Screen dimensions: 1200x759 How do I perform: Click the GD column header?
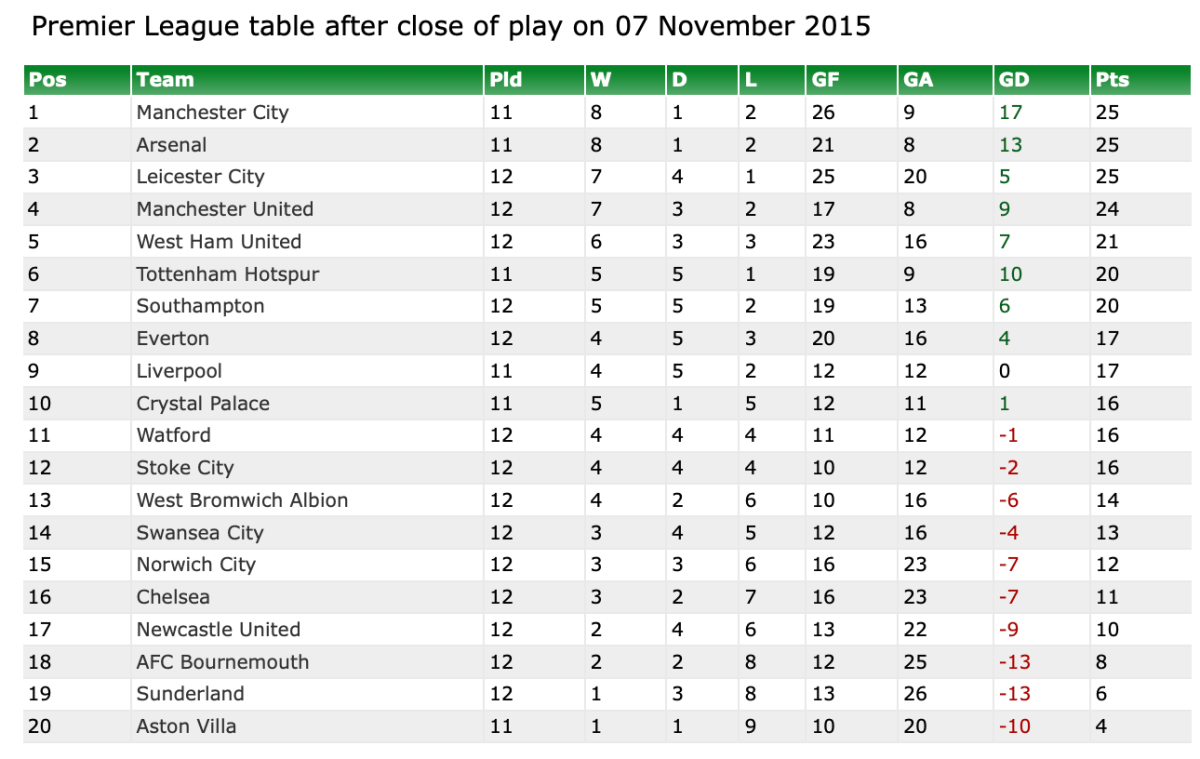(x=1013, y=80)
